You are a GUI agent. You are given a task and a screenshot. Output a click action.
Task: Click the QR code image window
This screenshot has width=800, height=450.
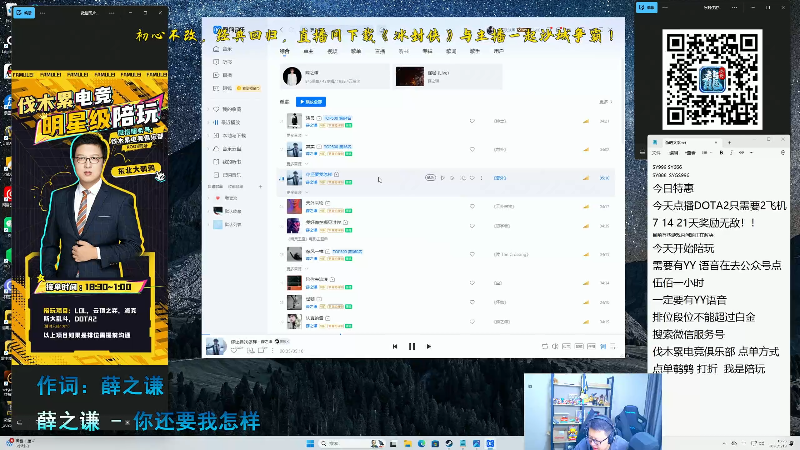coord(712,79)
